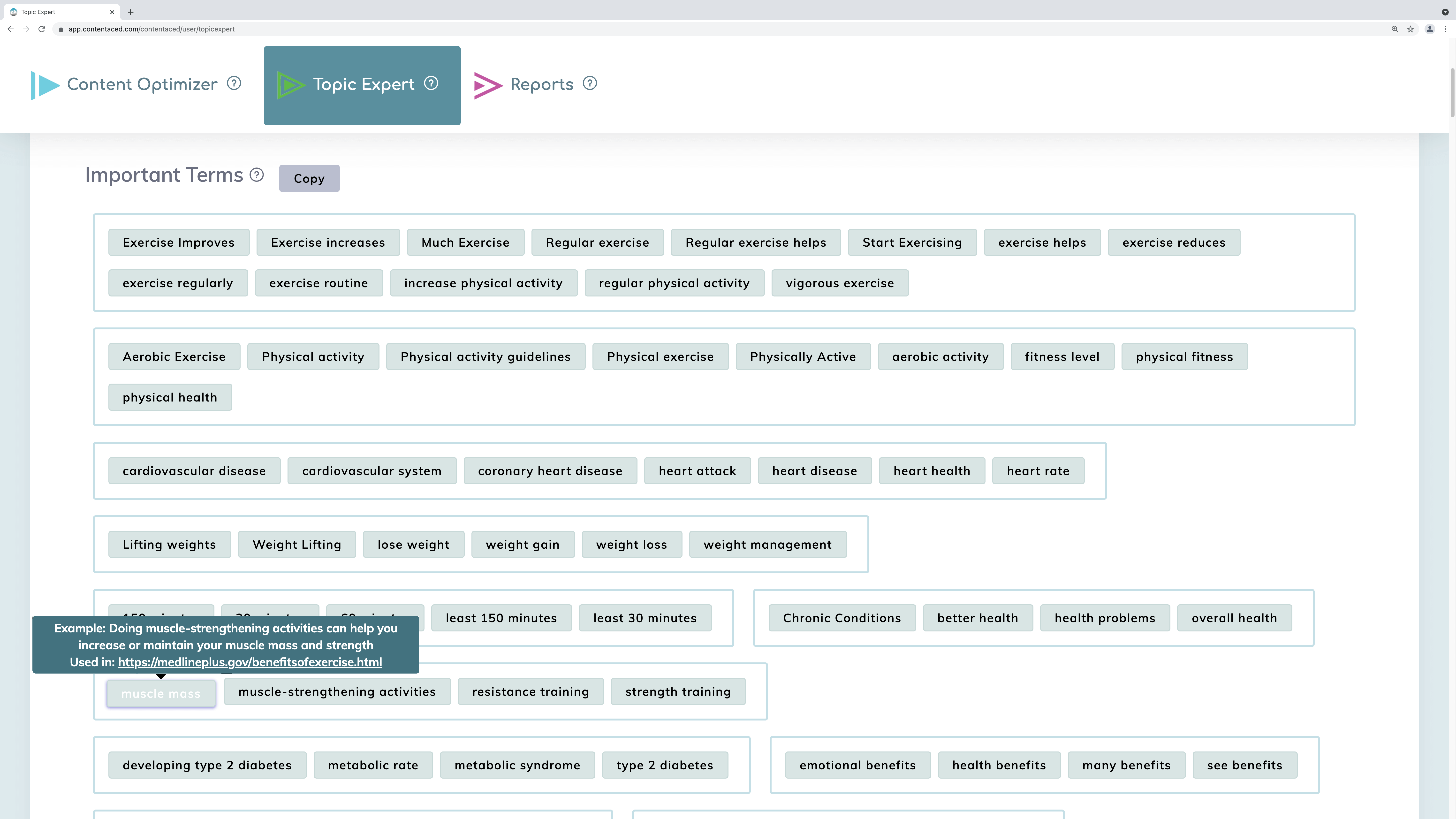The width and height of the screenshot is (1456, 819).
Task: Click the browser forward arrow
Action: coord(26,29)
